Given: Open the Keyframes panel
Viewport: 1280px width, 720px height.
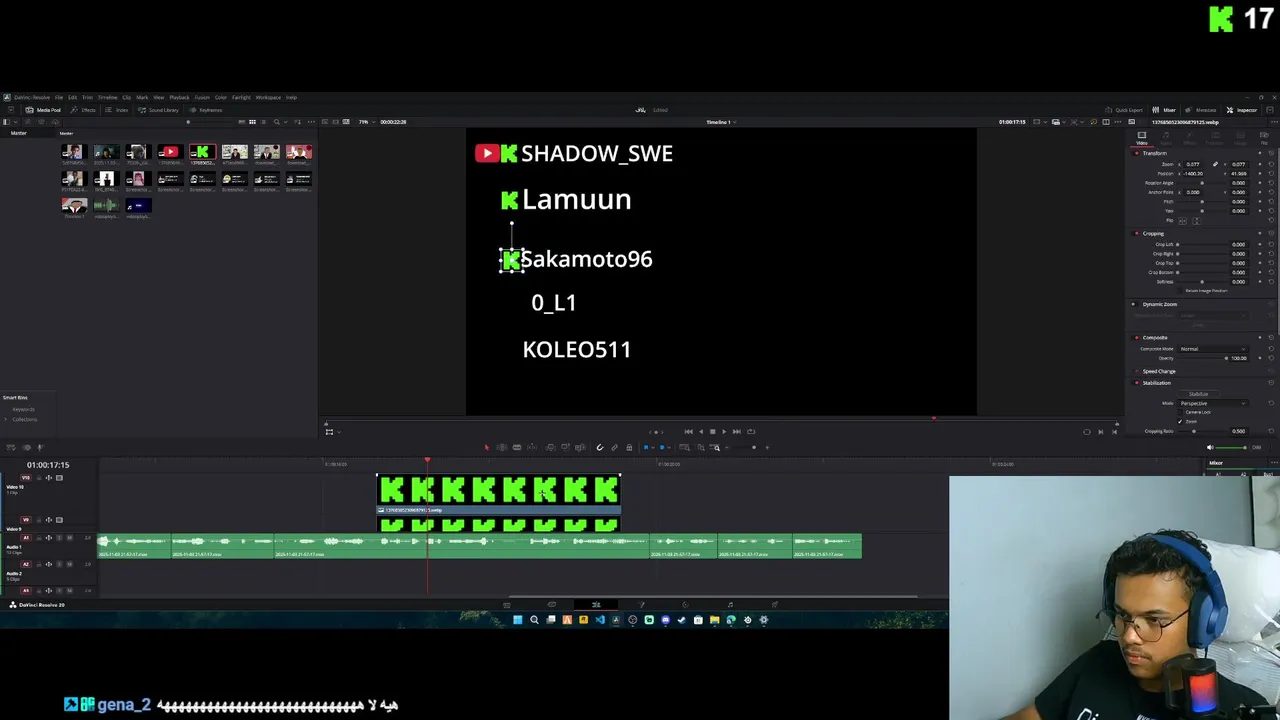Looking at the screenshot, I should coord(205,110).
